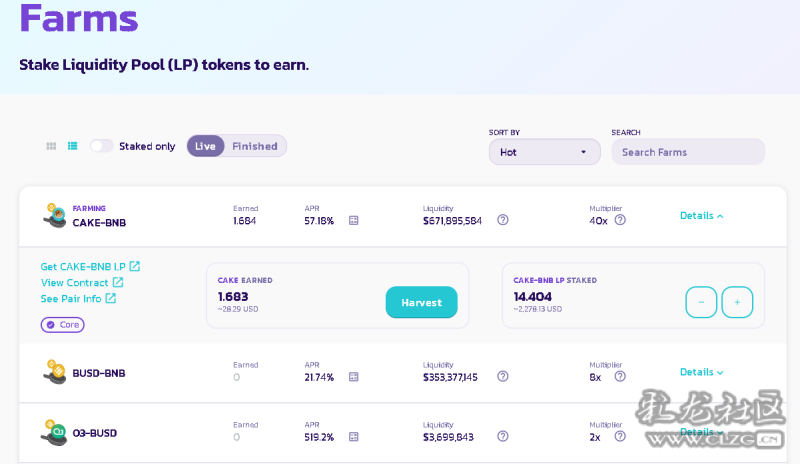Show liquidity help for CAKE-BNB

503,220
